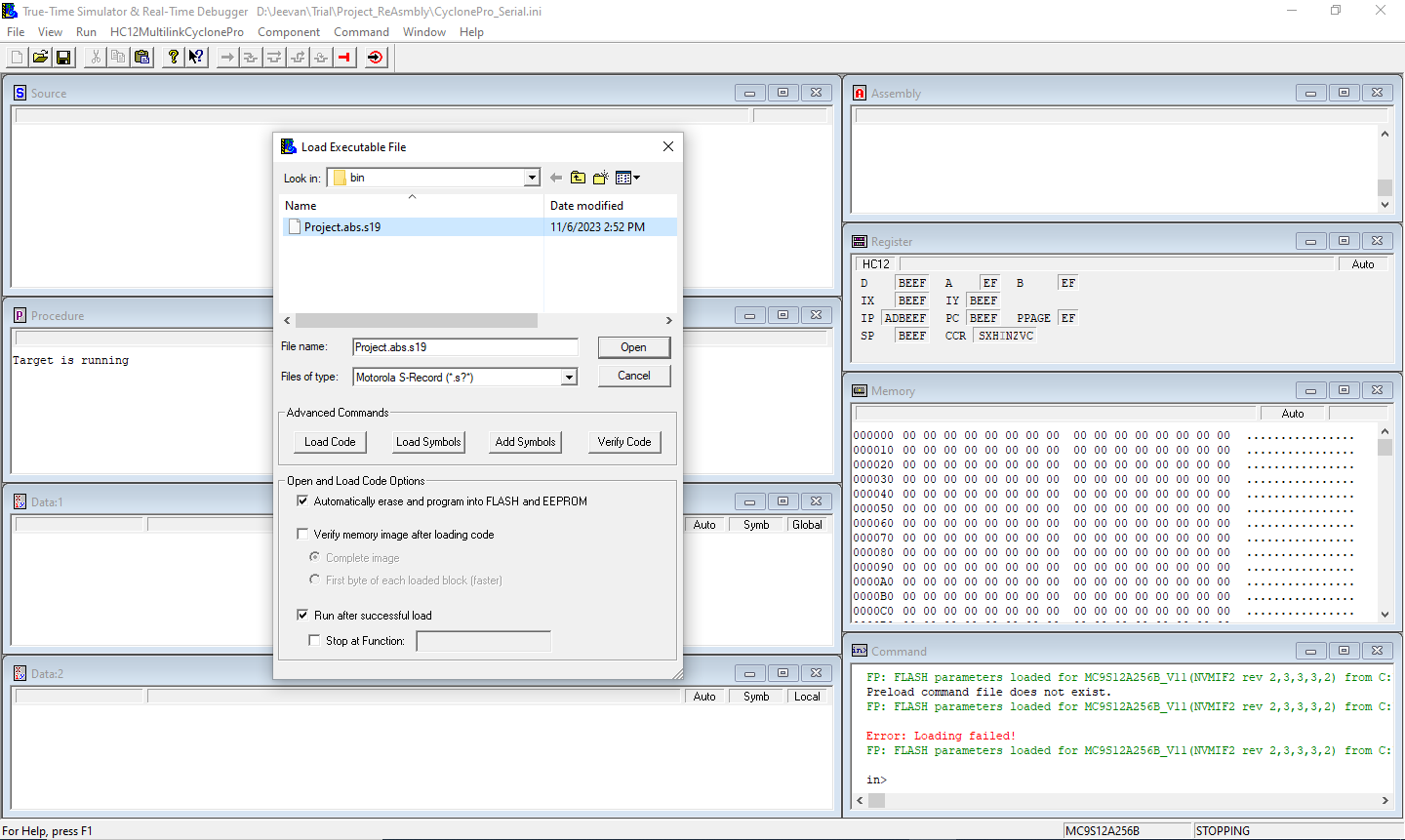Click the Load Symbols button
This screenshot has width=1405, height=840.
(x=427, y=441)
